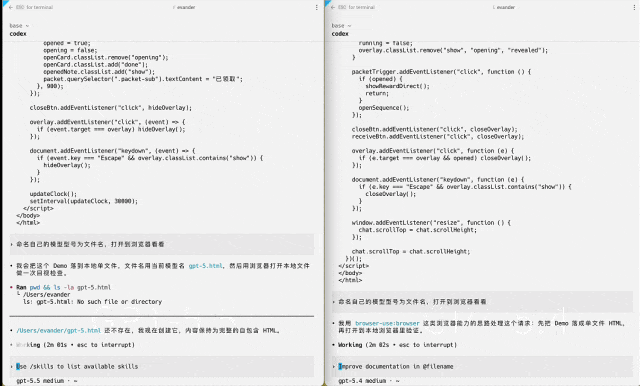640x386 pixels.
Task: Click 'running = false;' in the right pane
Action: click(386, 43)
